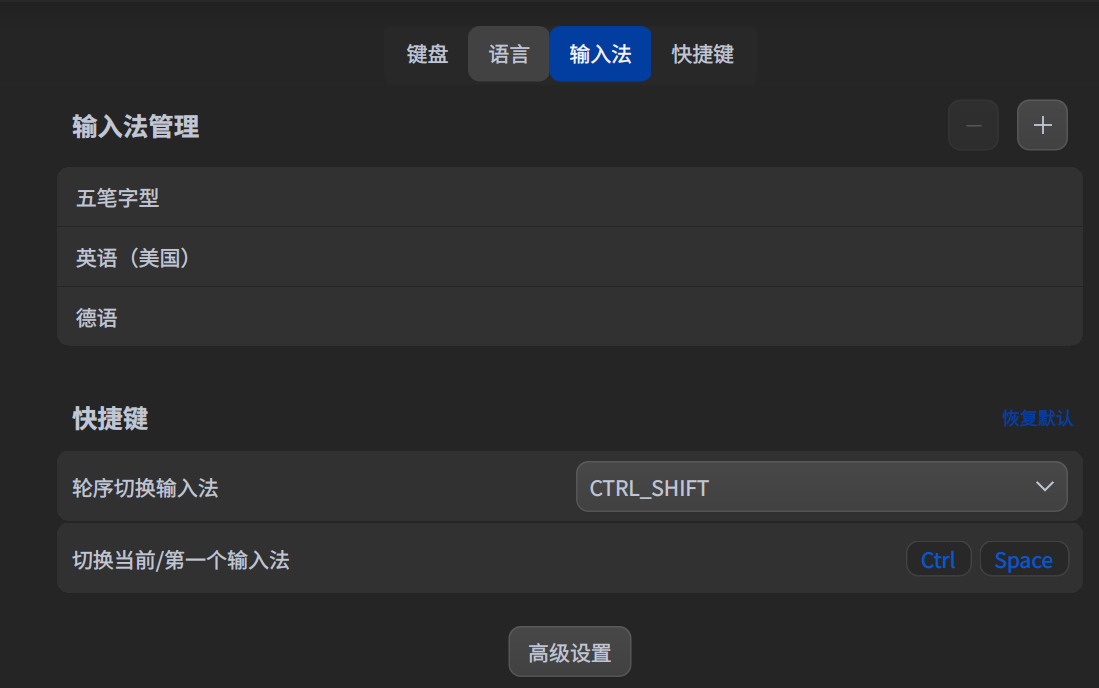Click the dropdown chevron arrow beside CTRL_SHIFT
1099x688 pixels.
[x=1045, y=487]
